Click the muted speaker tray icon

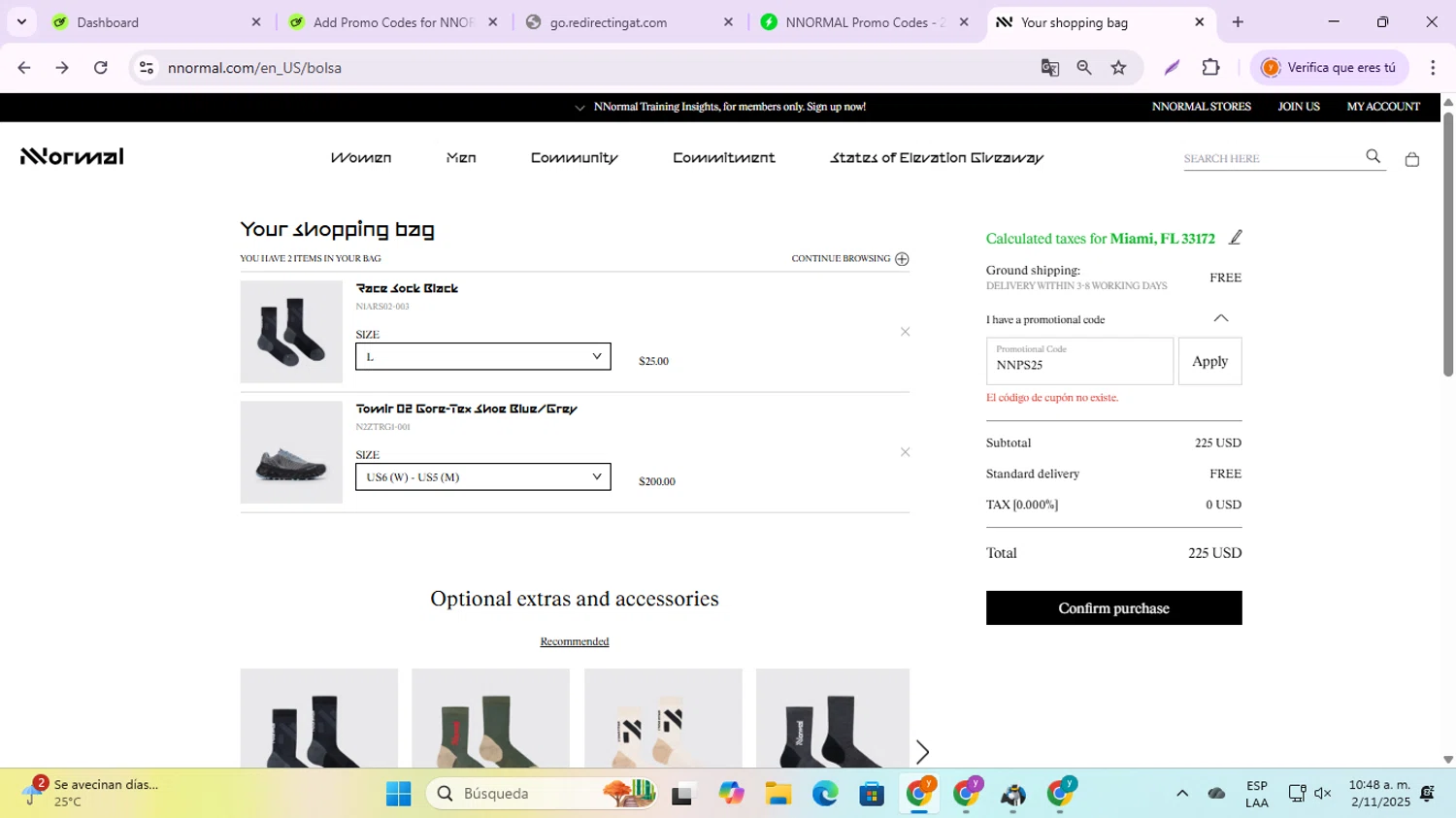(1323, 794)
